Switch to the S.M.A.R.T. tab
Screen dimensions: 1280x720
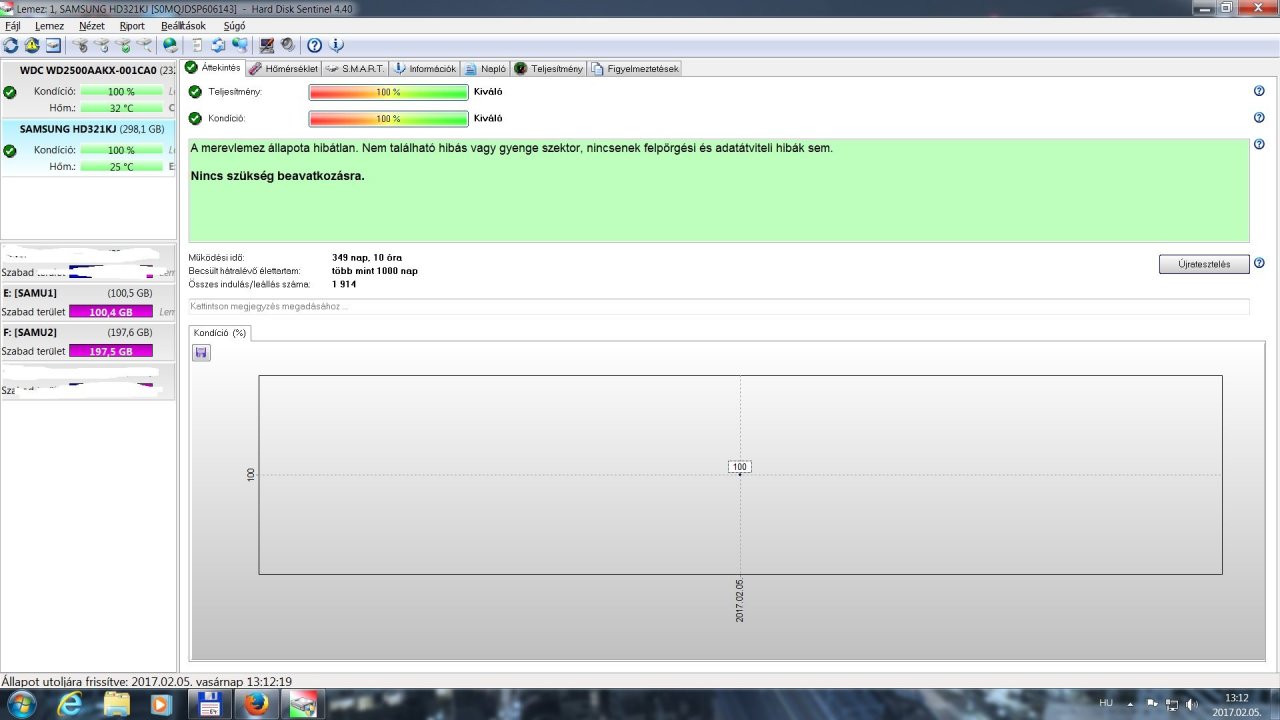(x=355, y=69)
